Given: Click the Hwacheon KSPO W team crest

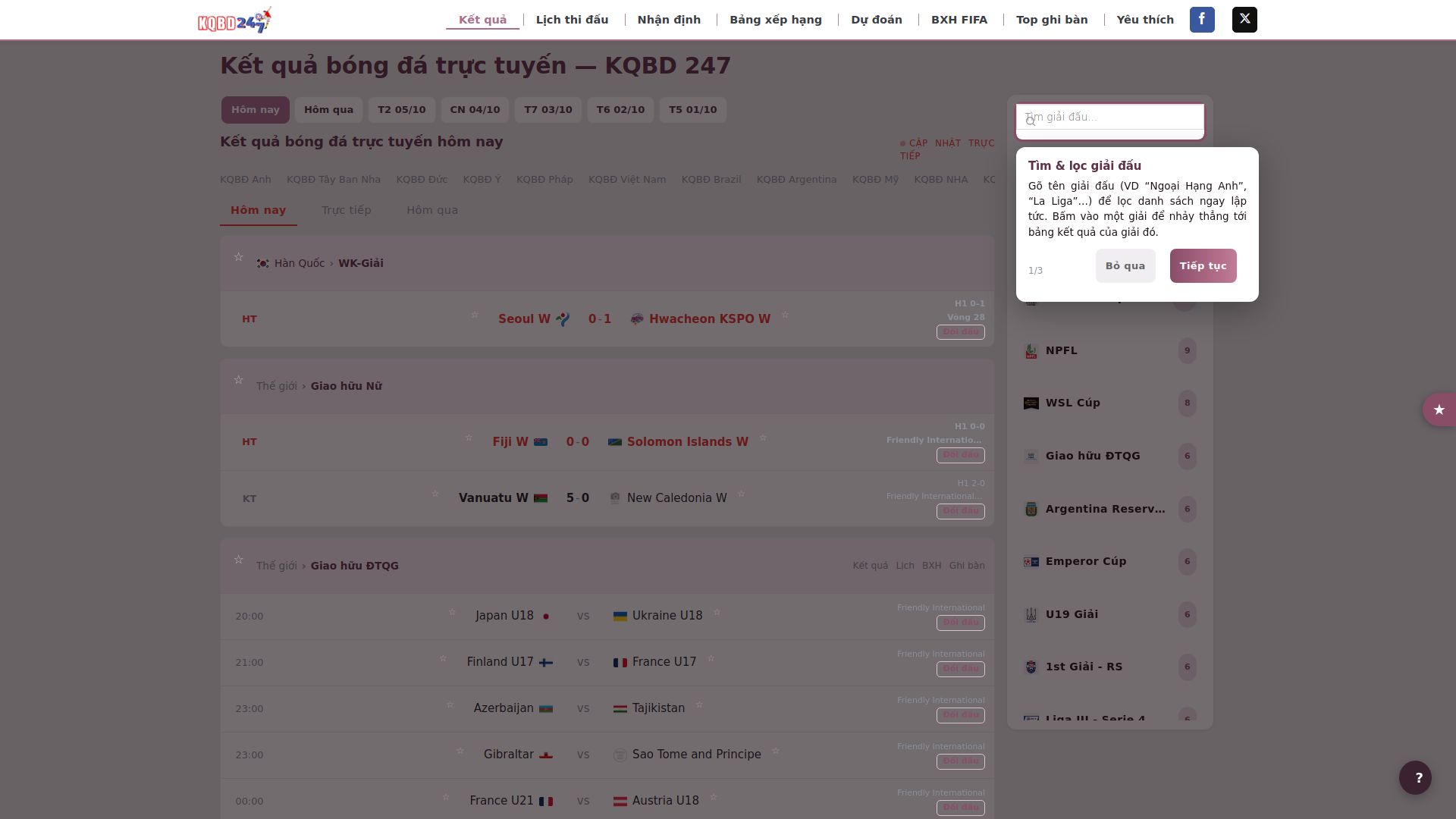Looking at the screenshot, I should pos(637,319).
